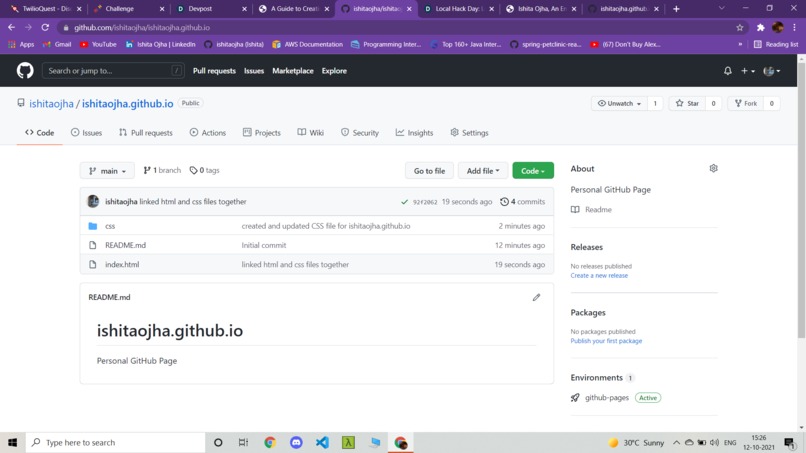
Task: Open the 1 branch link
Action: click(162, 170)
